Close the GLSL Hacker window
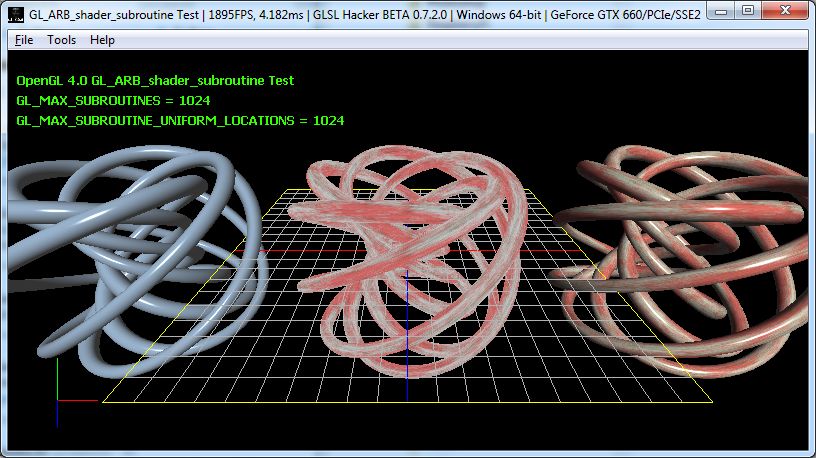Image resolution: width=816 pixels, height=458 pixels. pos(785,10)
